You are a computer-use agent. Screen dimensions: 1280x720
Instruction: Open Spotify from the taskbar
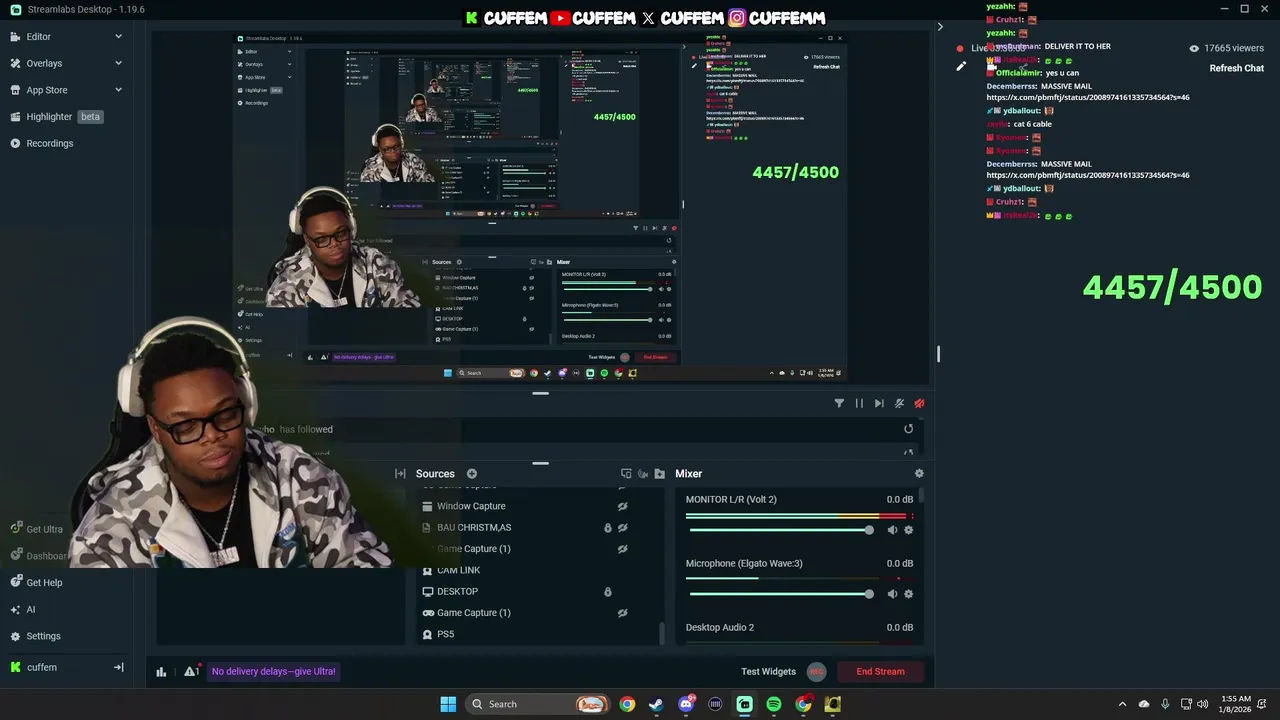[774, 704]
